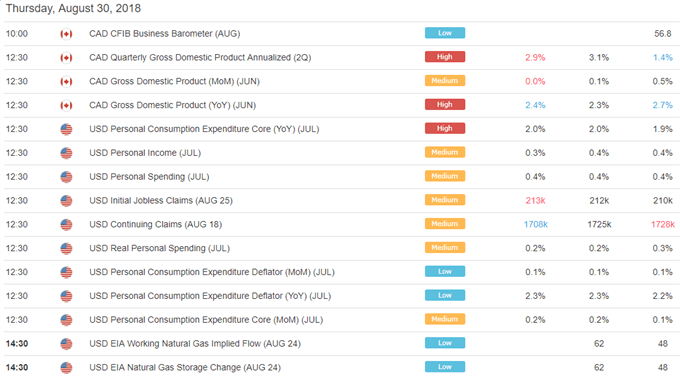Open USD Continuing Claims (AUG 18) event

click(x=155, y=225)
